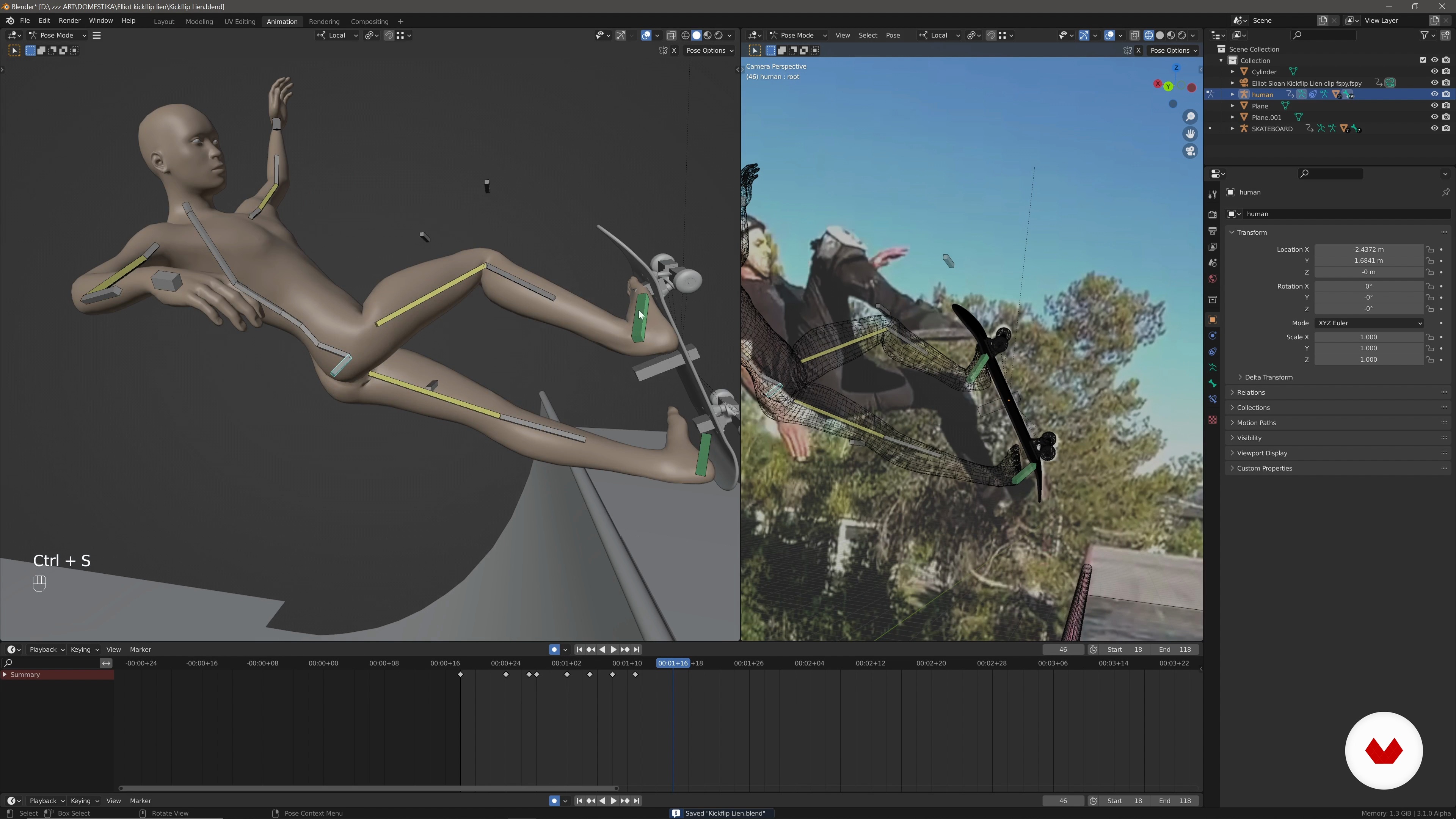The height and width of the screenshot is (819, 1456).
Task: Open the Tool properties tab
Action: (1213, 195)
